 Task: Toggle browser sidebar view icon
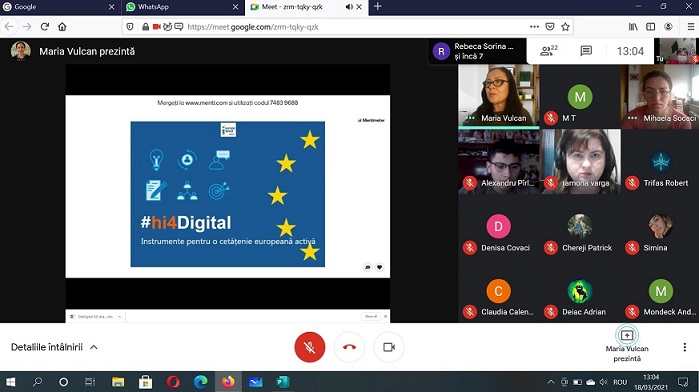tap(651, 27)
